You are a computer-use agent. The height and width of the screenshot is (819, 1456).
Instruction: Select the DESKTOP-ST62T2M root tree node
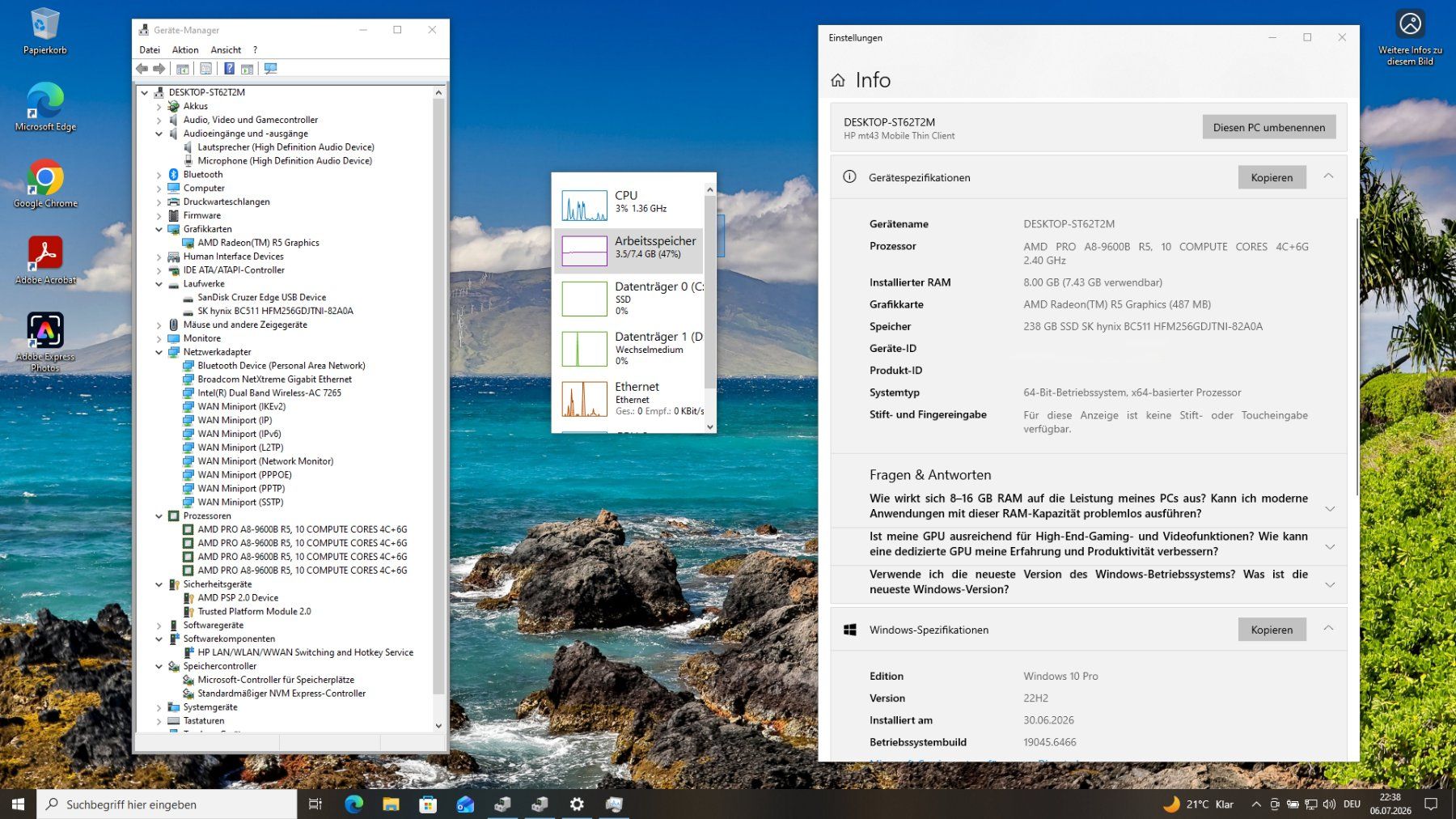click(206, 92)
